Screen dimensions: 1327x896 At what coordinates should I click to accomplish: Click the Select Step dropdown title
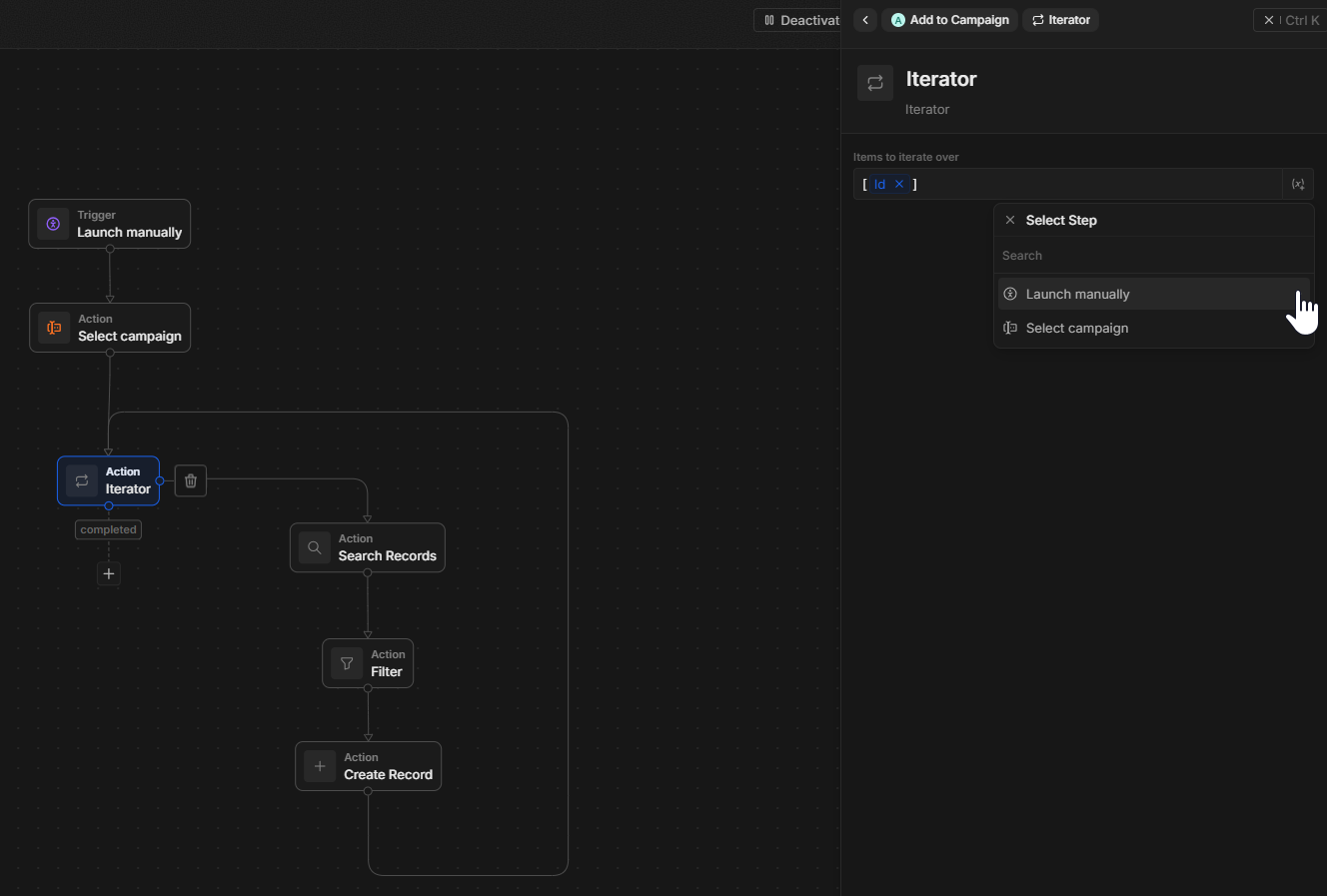(1061, 220)
